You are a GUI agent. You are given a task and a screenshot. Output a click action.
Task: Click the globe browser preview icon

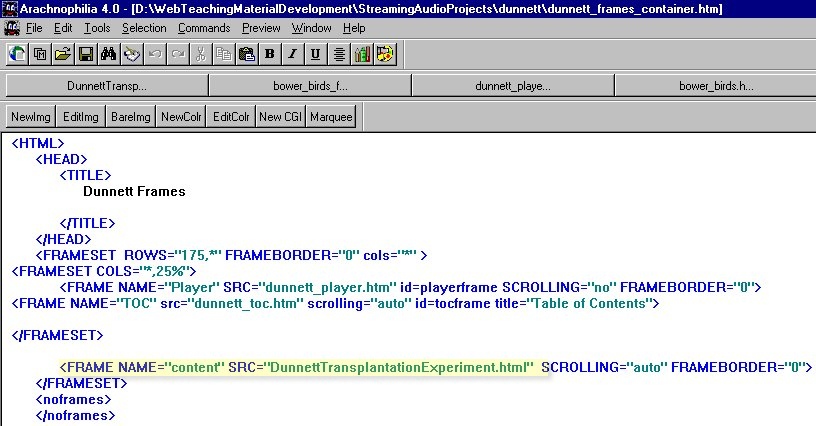tap(18, 53)
